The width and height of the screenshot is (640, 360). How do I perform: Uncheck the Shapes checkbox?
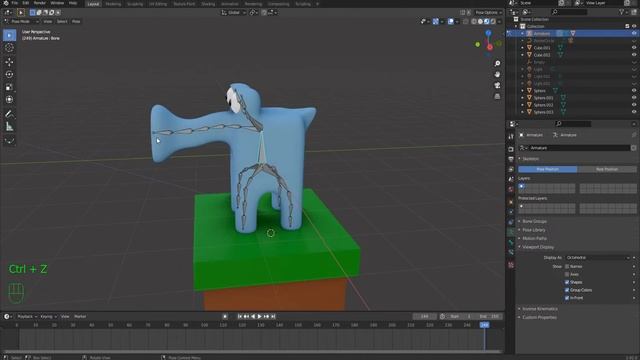(567, 282)
